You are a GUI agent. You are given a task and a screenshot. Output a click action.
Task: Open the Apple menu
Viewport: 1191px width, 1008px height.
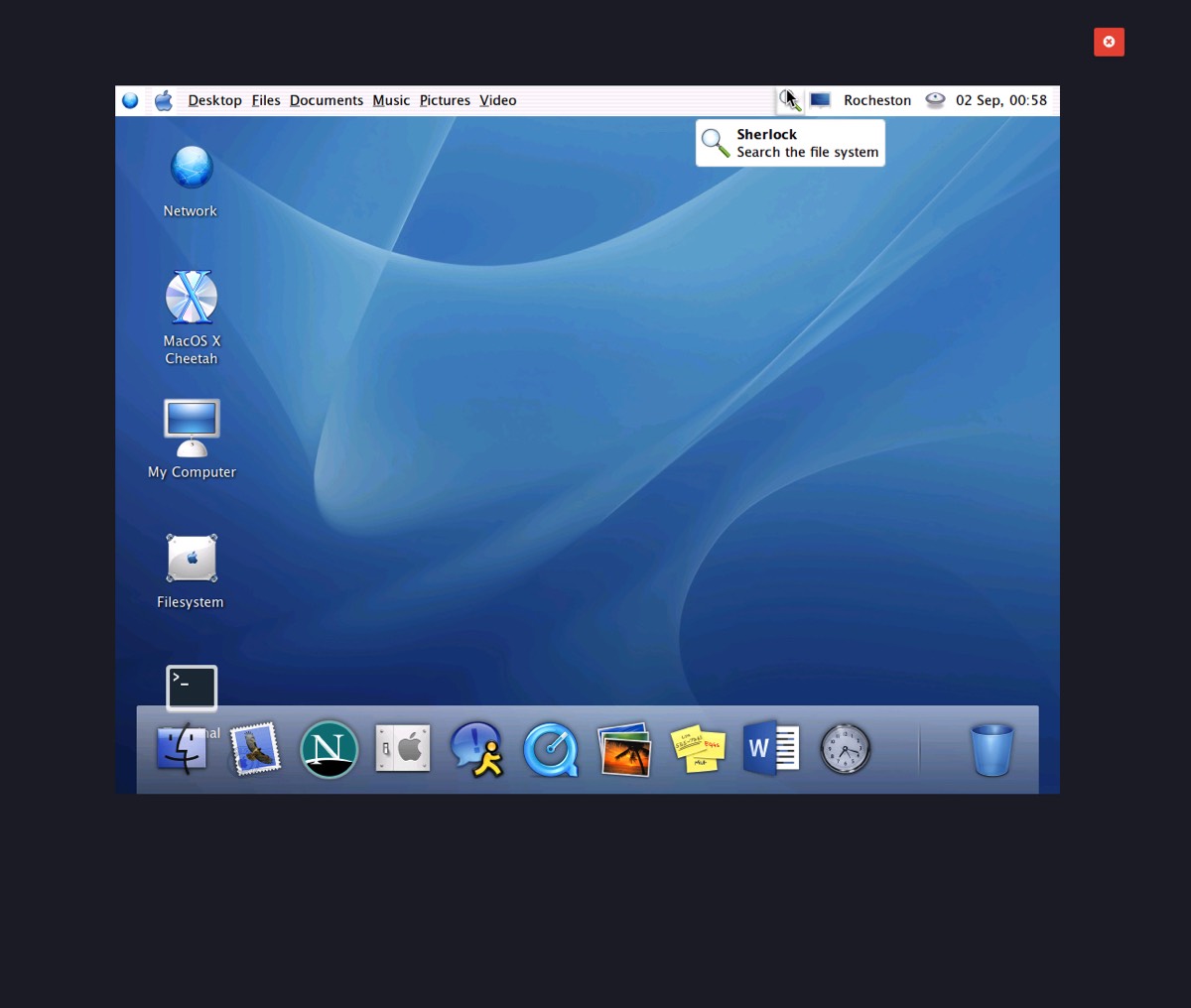coord(164,100)
